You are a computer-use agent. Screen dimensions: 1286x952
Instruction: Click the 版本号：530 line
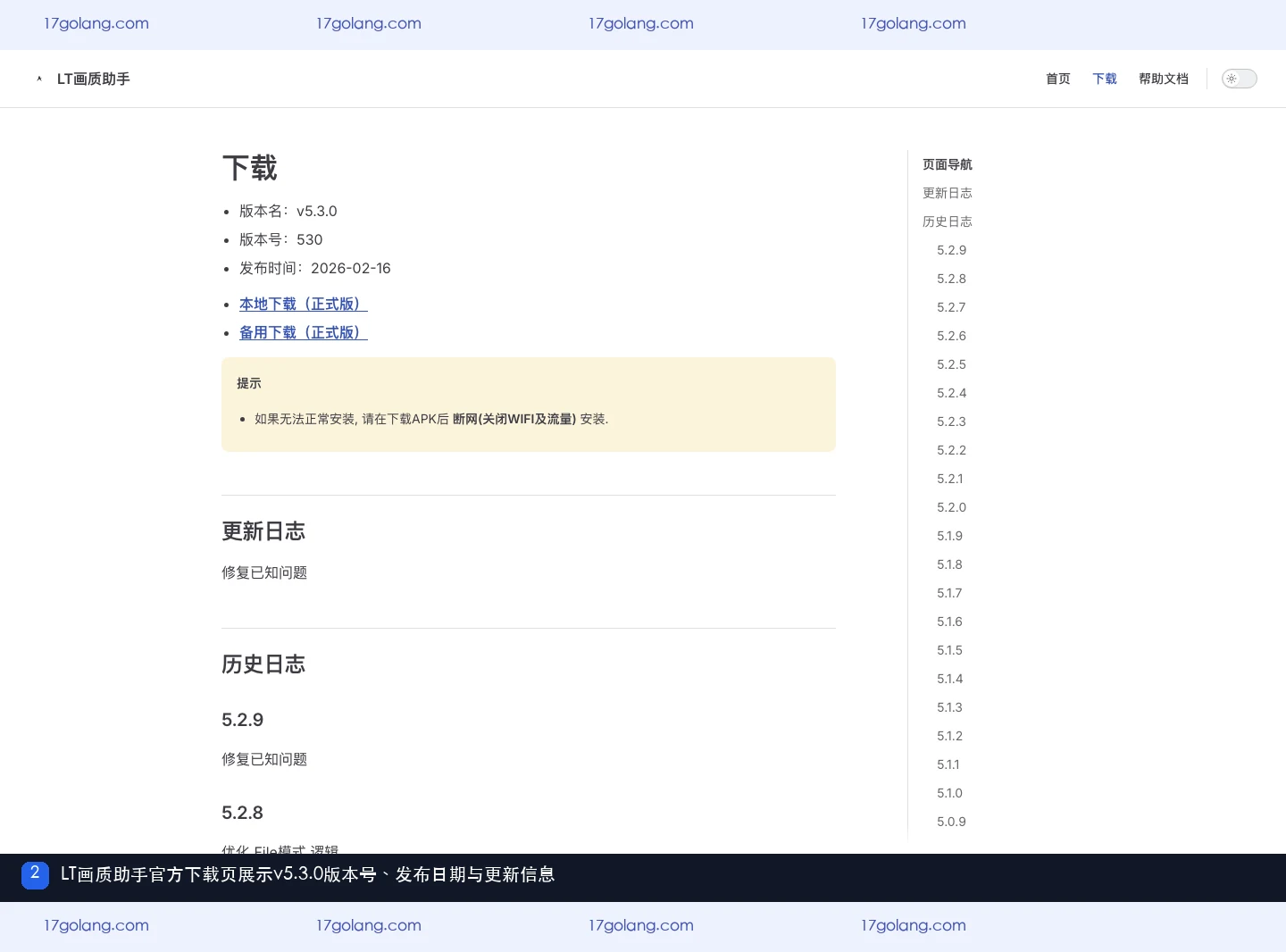[x=281, y=239]
